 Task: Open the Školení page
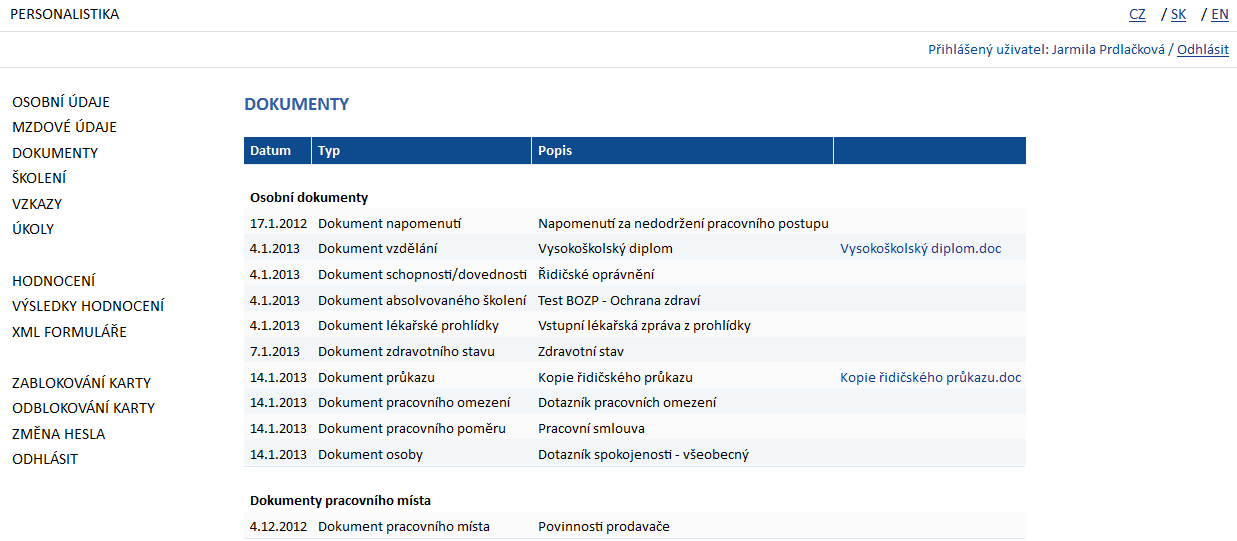[39, 178]
